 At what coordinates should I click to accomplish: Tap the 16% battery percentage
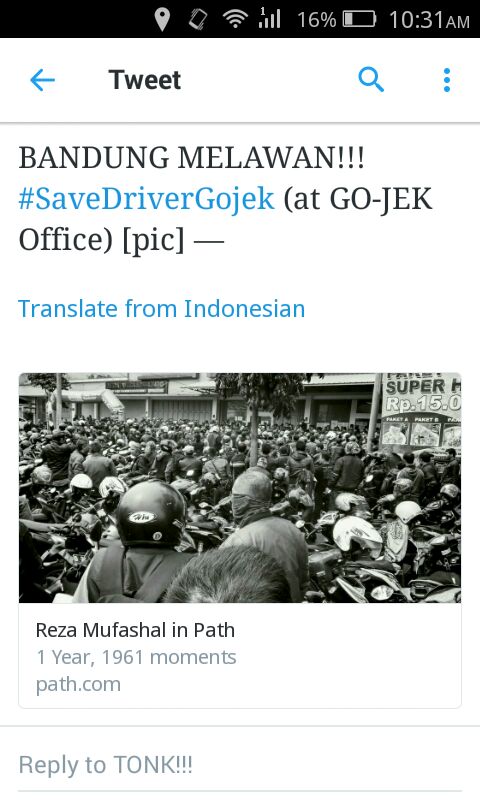[316, 20]
